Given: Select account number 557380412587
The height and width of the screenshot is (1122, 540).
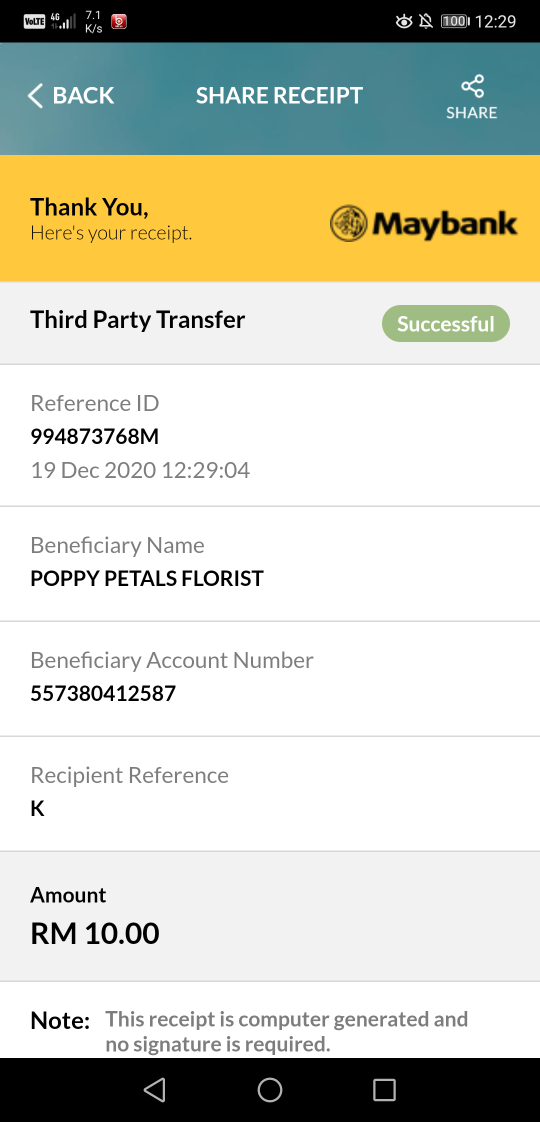Looking at the screenshot, I should tap(103, 693).
